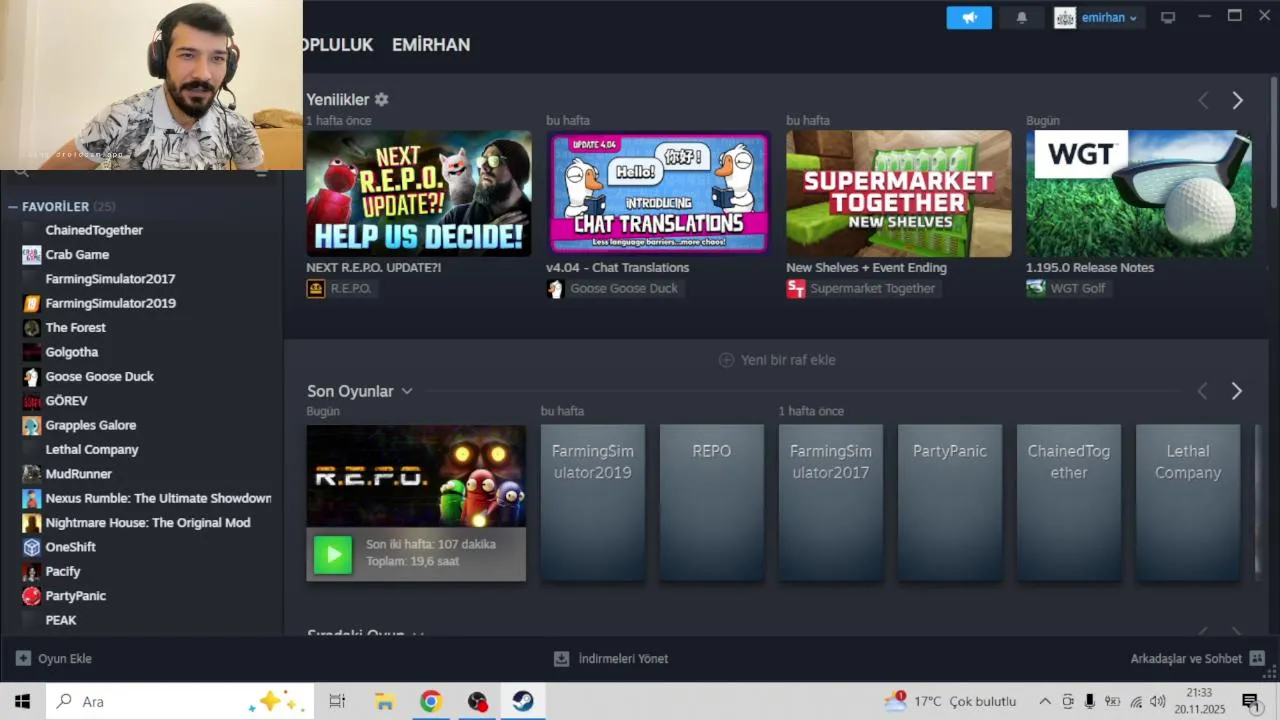Click the Pacify sidebar icon

pyautogui.click(x=32, y=571)
